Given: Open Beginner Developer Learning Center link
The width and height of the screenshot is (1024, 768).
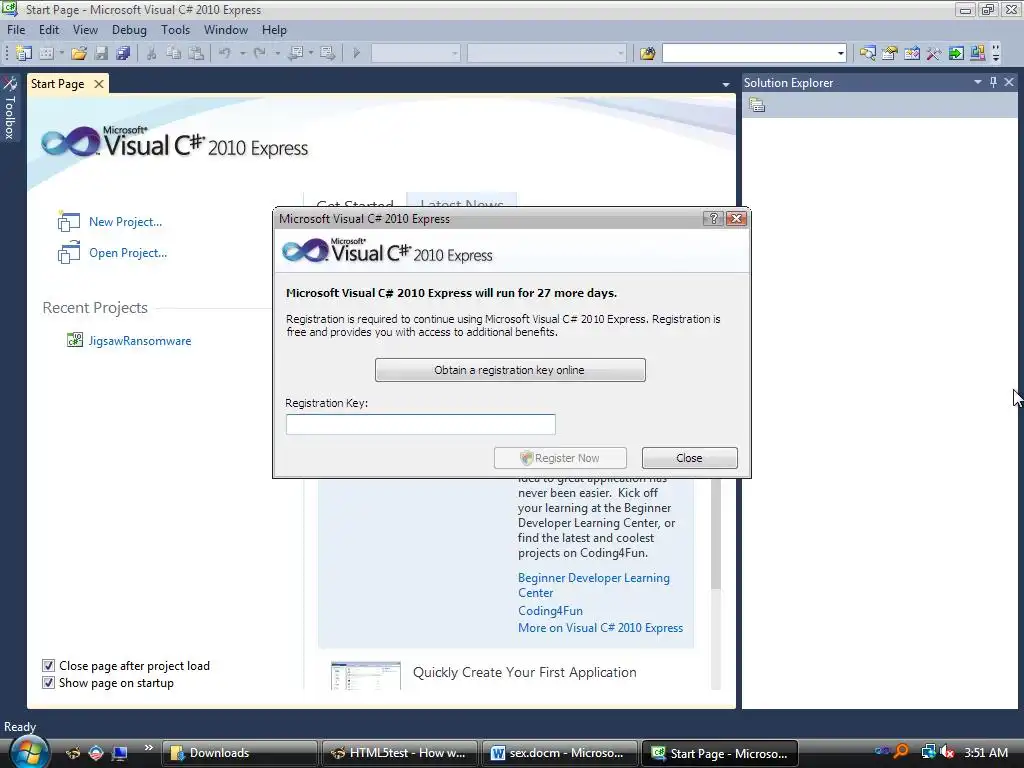Looking at the screenshot, I should (594, 585).
